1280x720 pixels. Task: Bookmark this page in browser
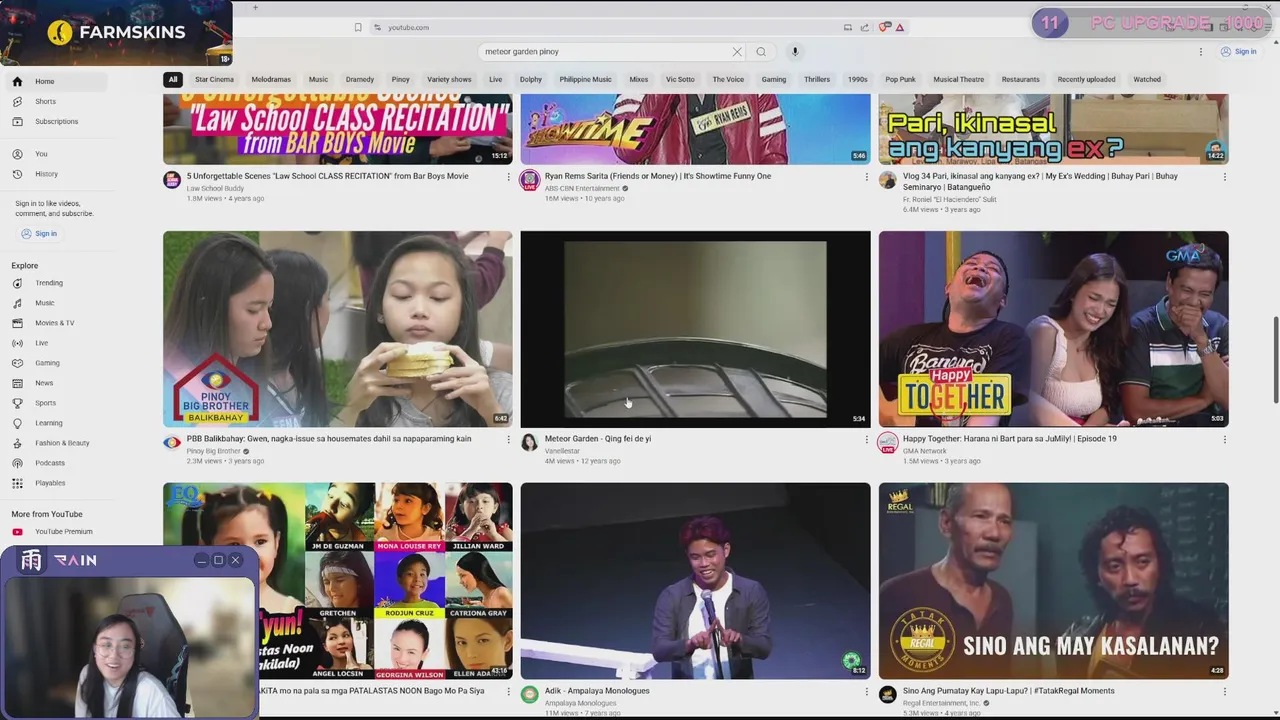click(358, 27)
